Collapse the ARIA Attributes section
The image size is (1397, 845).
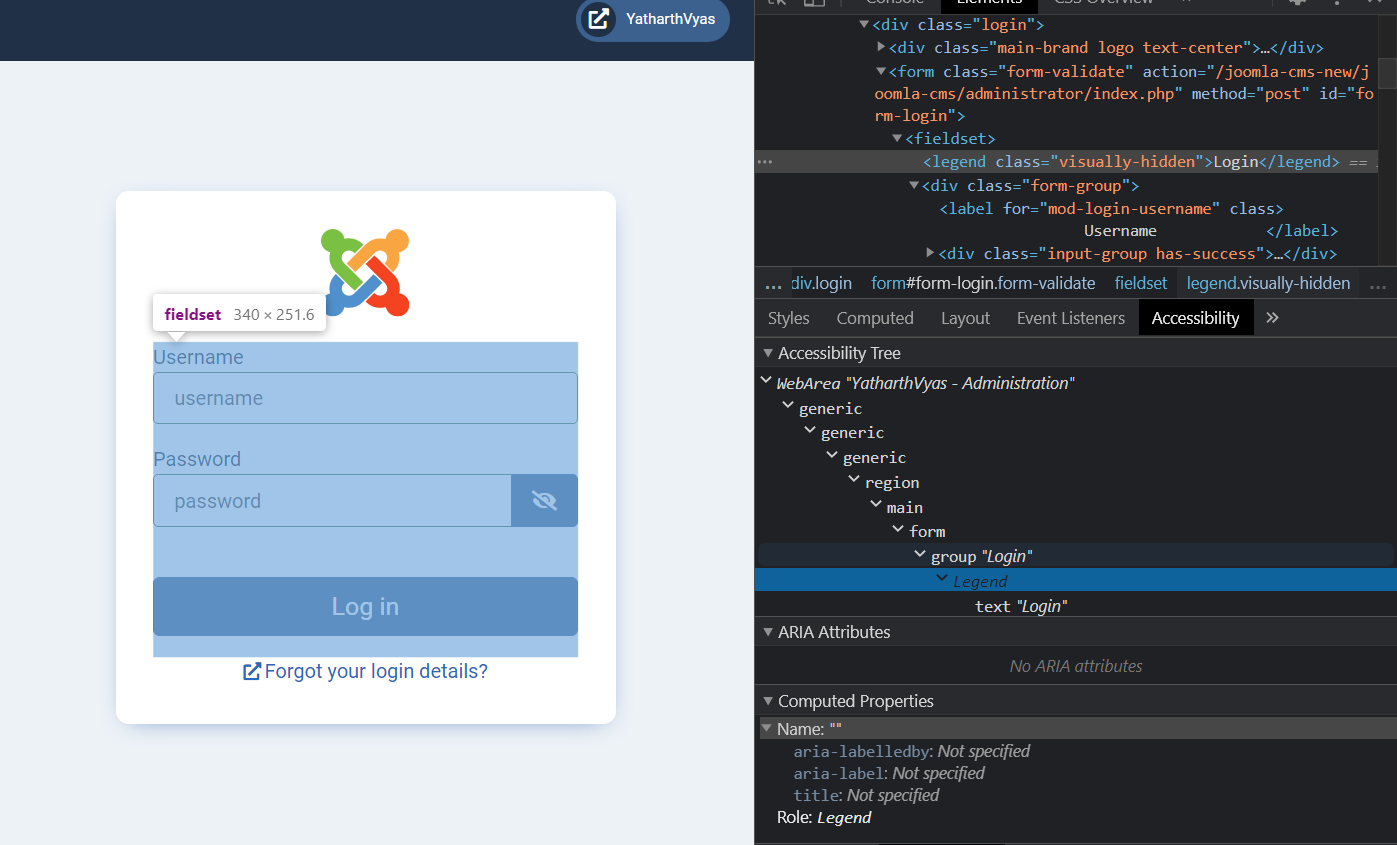[x=768, y=632]
